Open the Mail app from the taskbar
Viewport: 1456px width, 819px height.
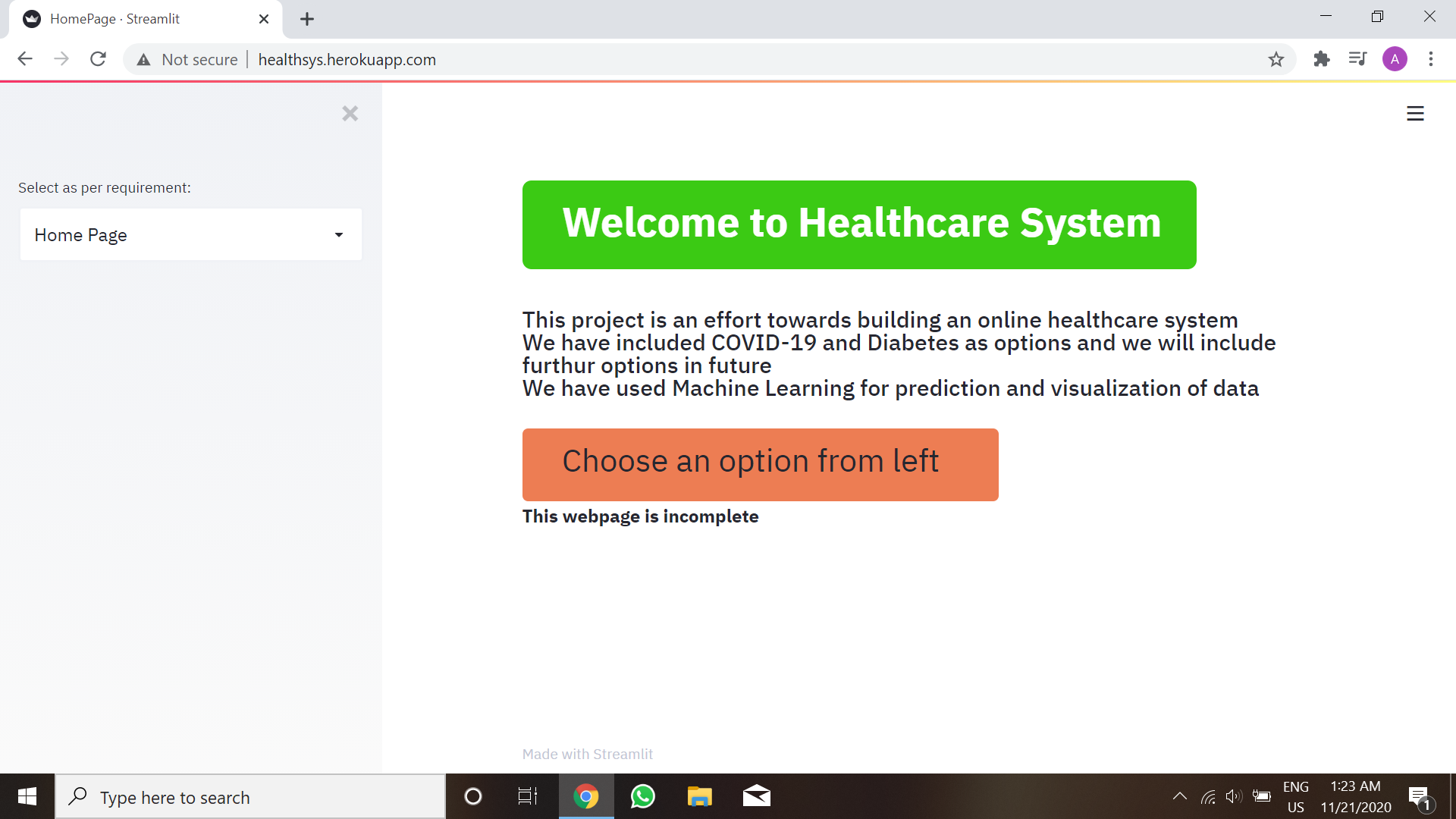click(x=756, y=796)
